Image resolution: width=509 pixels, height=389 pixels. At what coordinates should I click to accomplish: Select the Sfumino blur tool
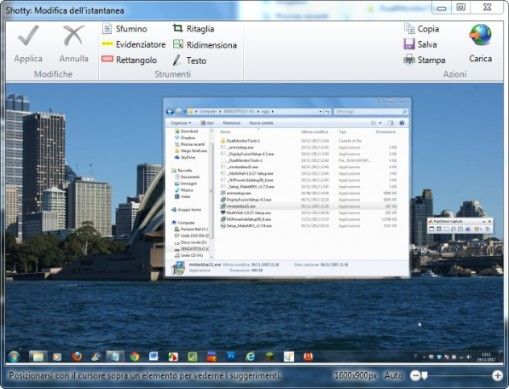(125, 29)
